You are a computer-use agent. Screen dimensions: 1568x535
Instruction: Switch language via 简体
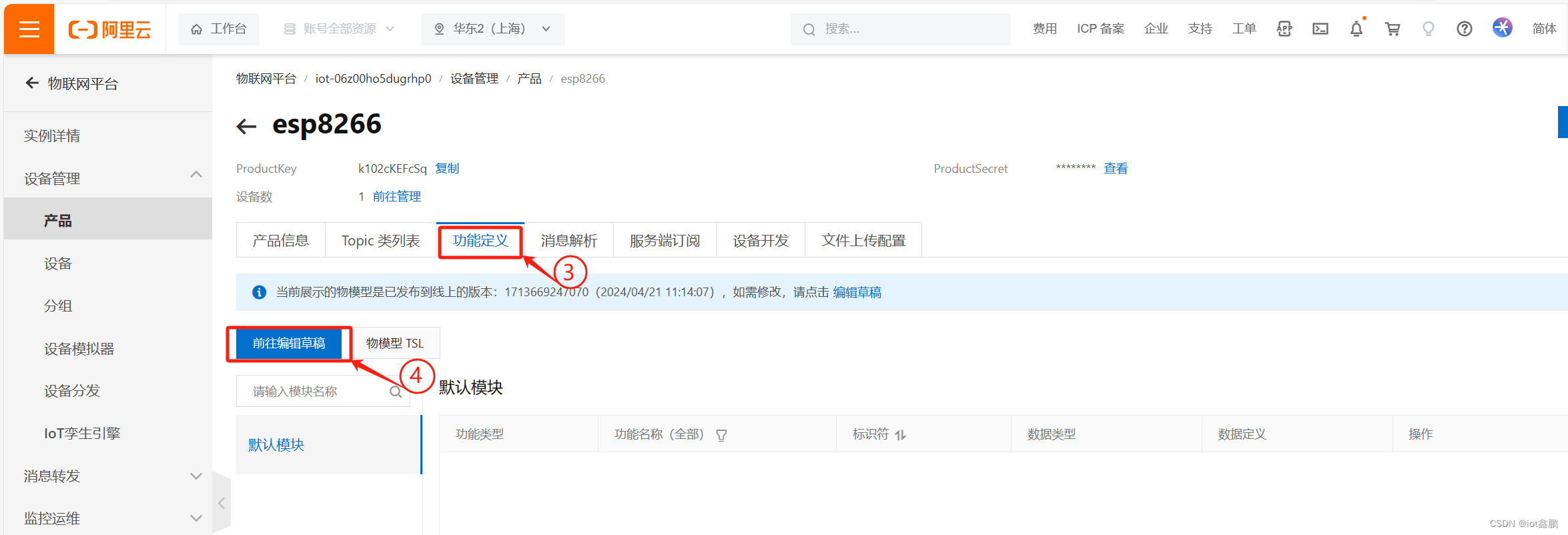click(1544, 29)
